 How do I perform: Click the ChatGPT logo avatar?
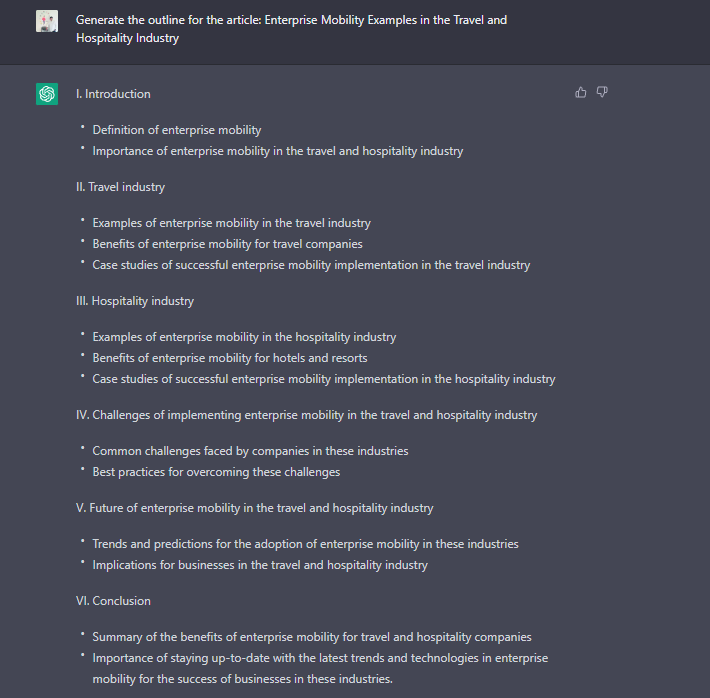click(x=47, y=94)
